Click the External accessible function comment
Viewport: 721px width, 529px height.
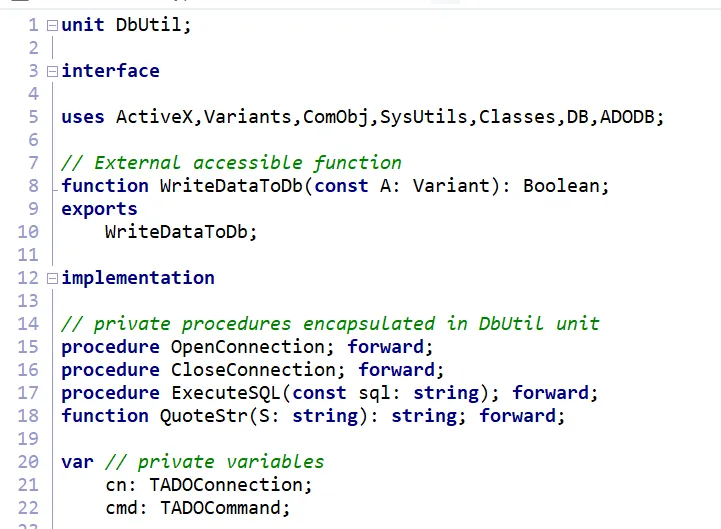click(232, 163)
